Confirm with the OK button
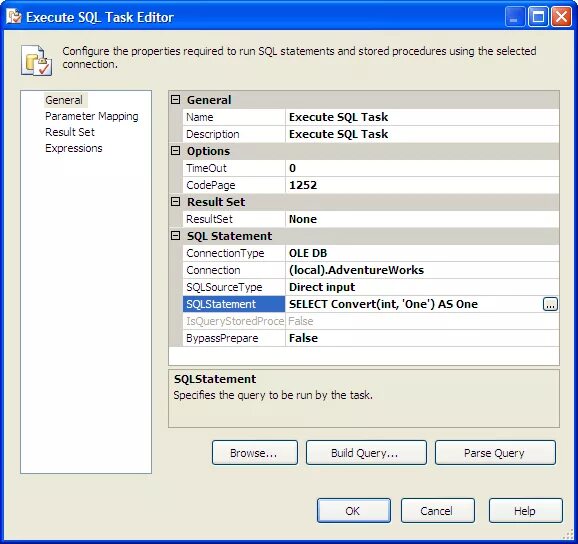The width and height of the screenshot is (578, 544). [354, 511]
